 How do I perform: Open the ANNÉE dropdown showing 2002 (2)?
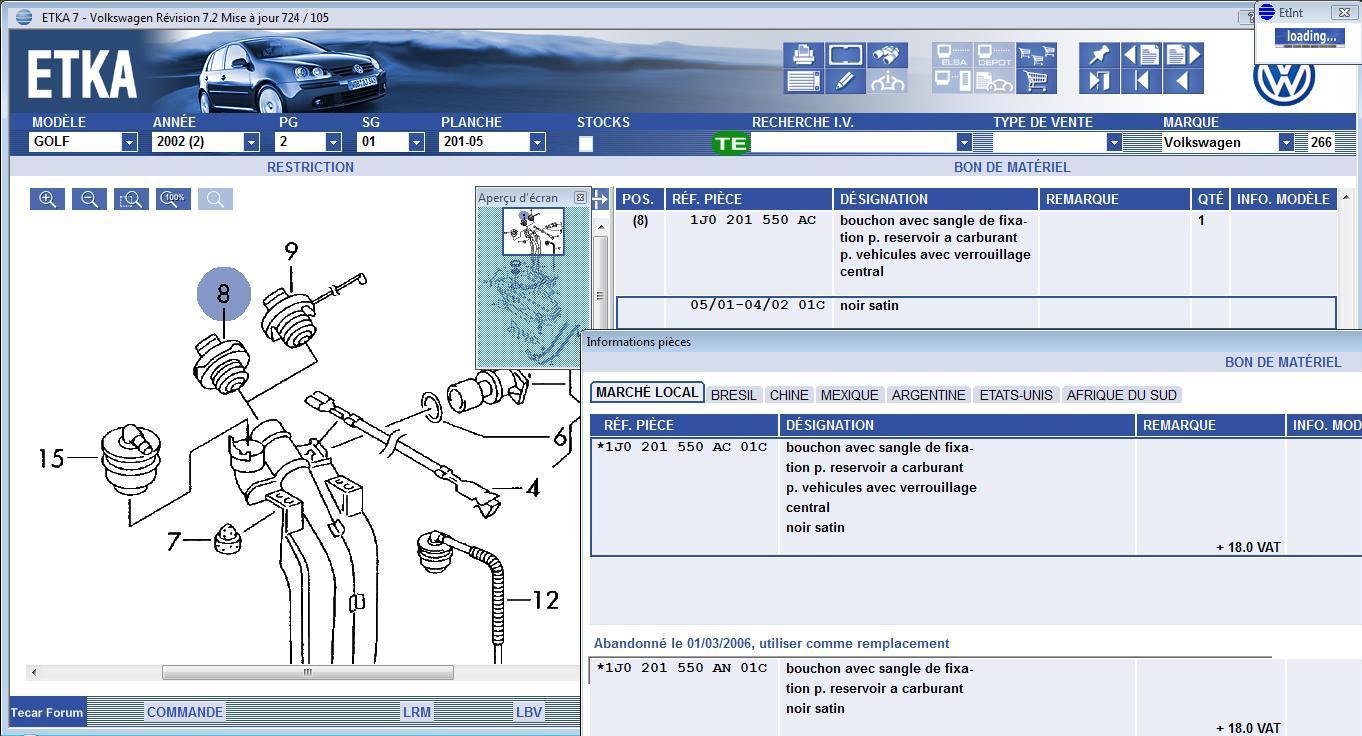tap(251, 142)
